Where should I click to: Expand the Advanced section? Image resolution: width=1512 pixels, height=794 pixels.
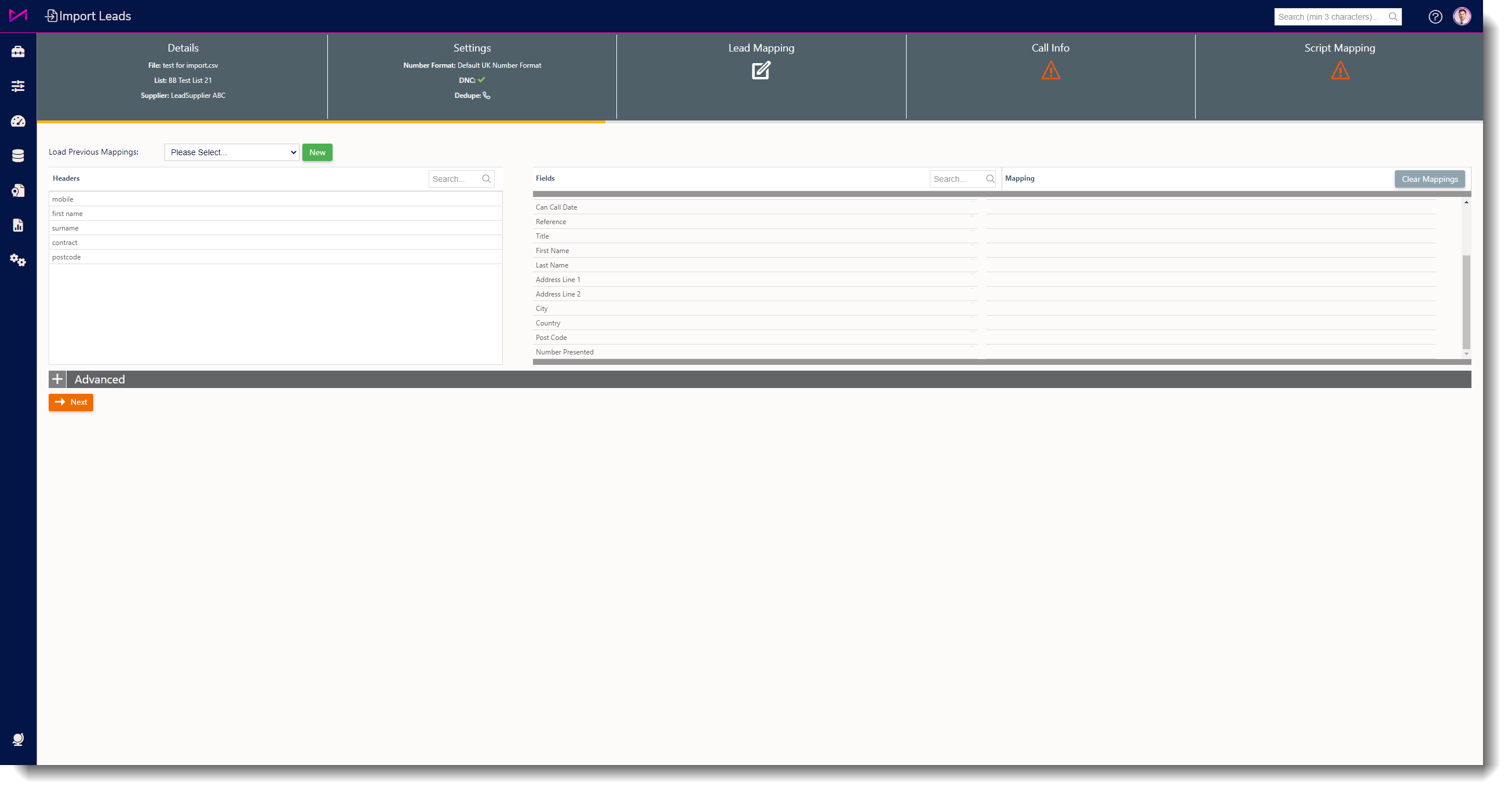57,379
